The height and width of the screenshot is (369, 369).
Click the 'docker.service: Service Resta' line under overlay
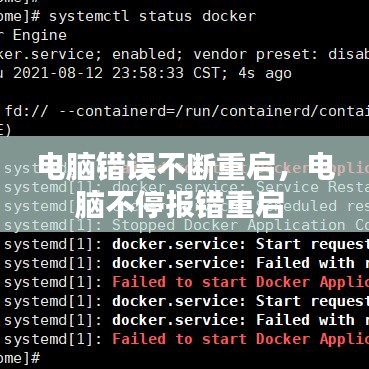[x=241, y=187]
